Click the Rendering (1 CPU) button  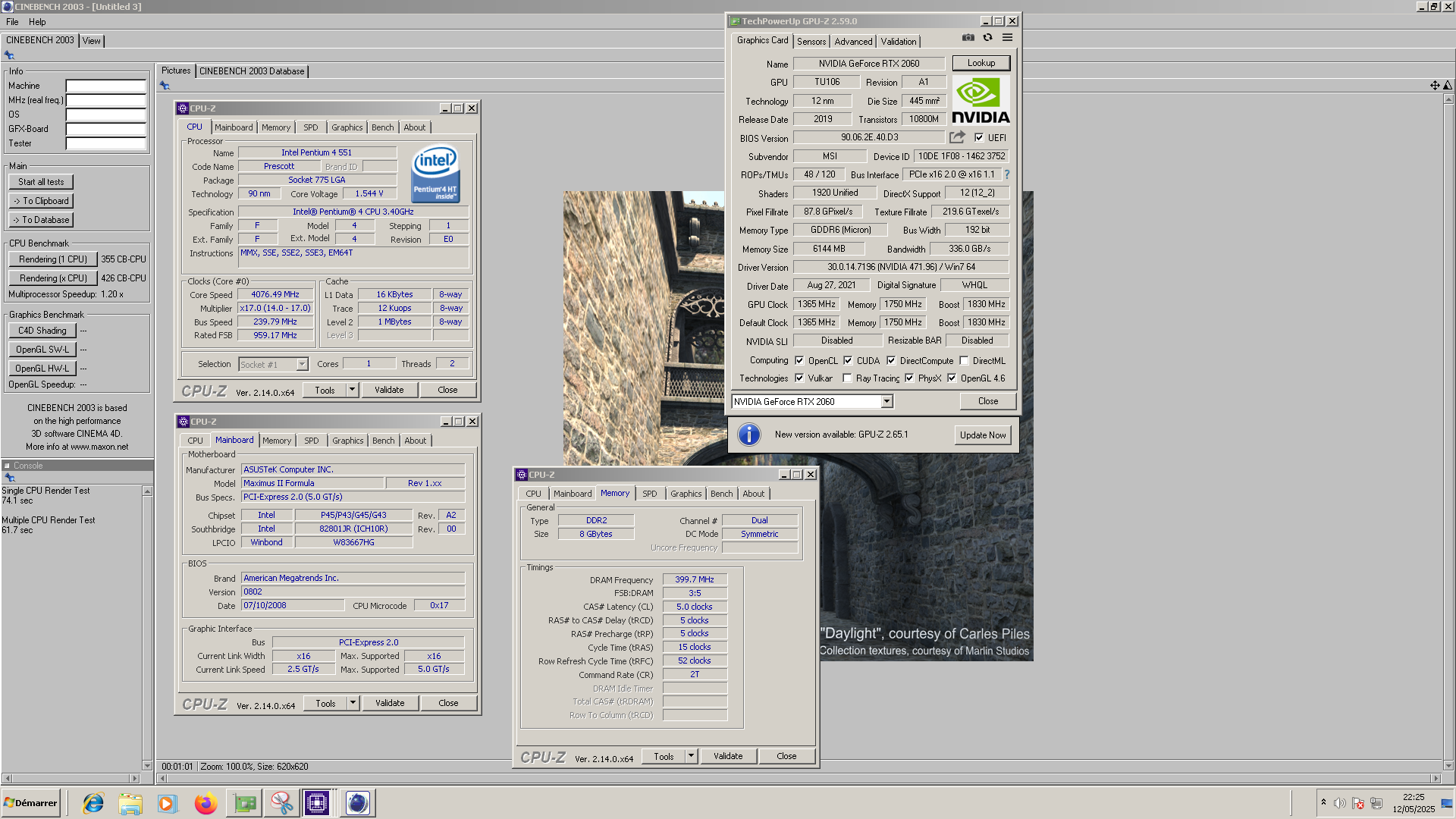53,259
